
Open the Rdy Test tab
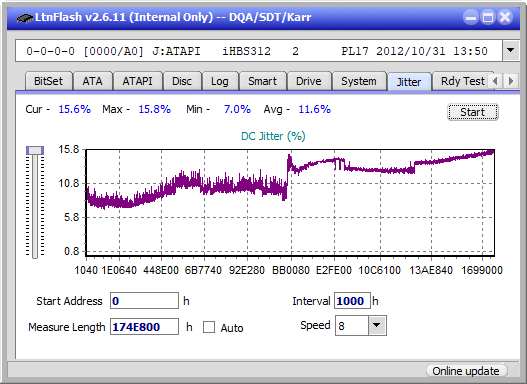coord(462,81)
